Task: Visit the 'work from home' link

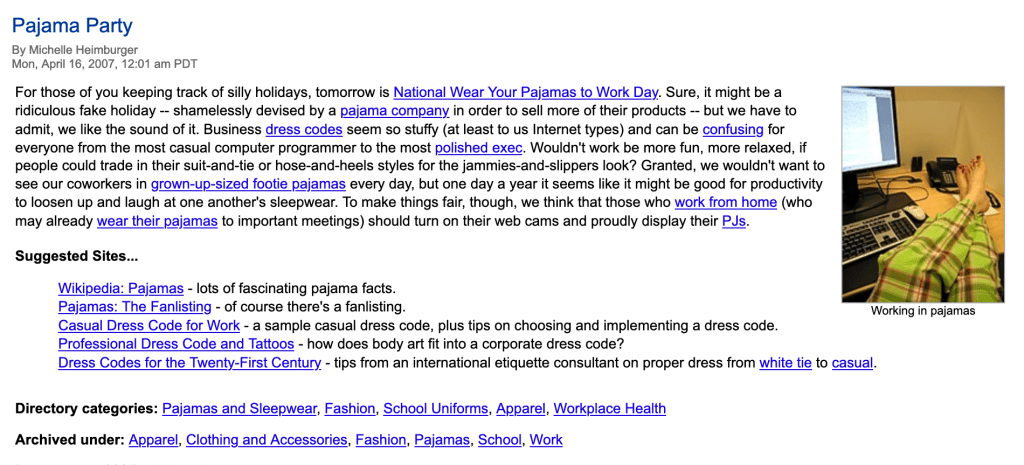Action: click(x=725, y=202)
